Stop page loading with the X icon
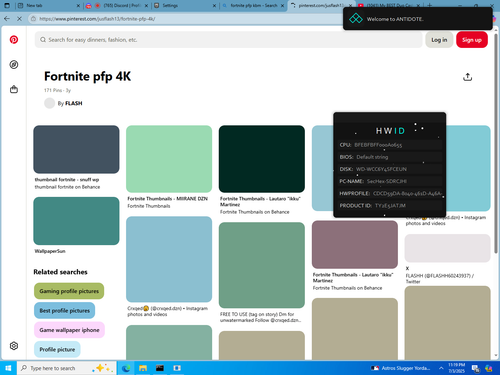 (x=19, y=19)
